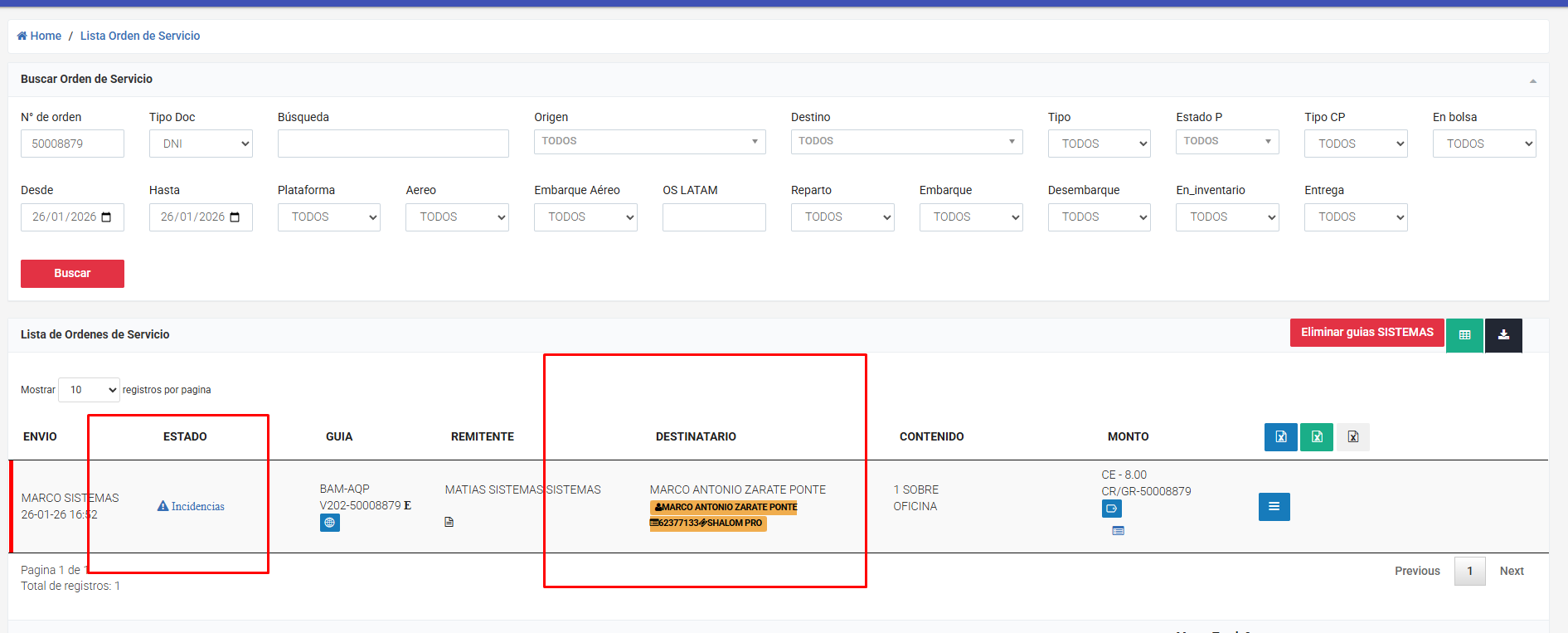The width and height of the screenshot is (1568, 633).
Task: Collapse the Buscar Orden de Servicio panel
Action: (x=1532, y=80)
